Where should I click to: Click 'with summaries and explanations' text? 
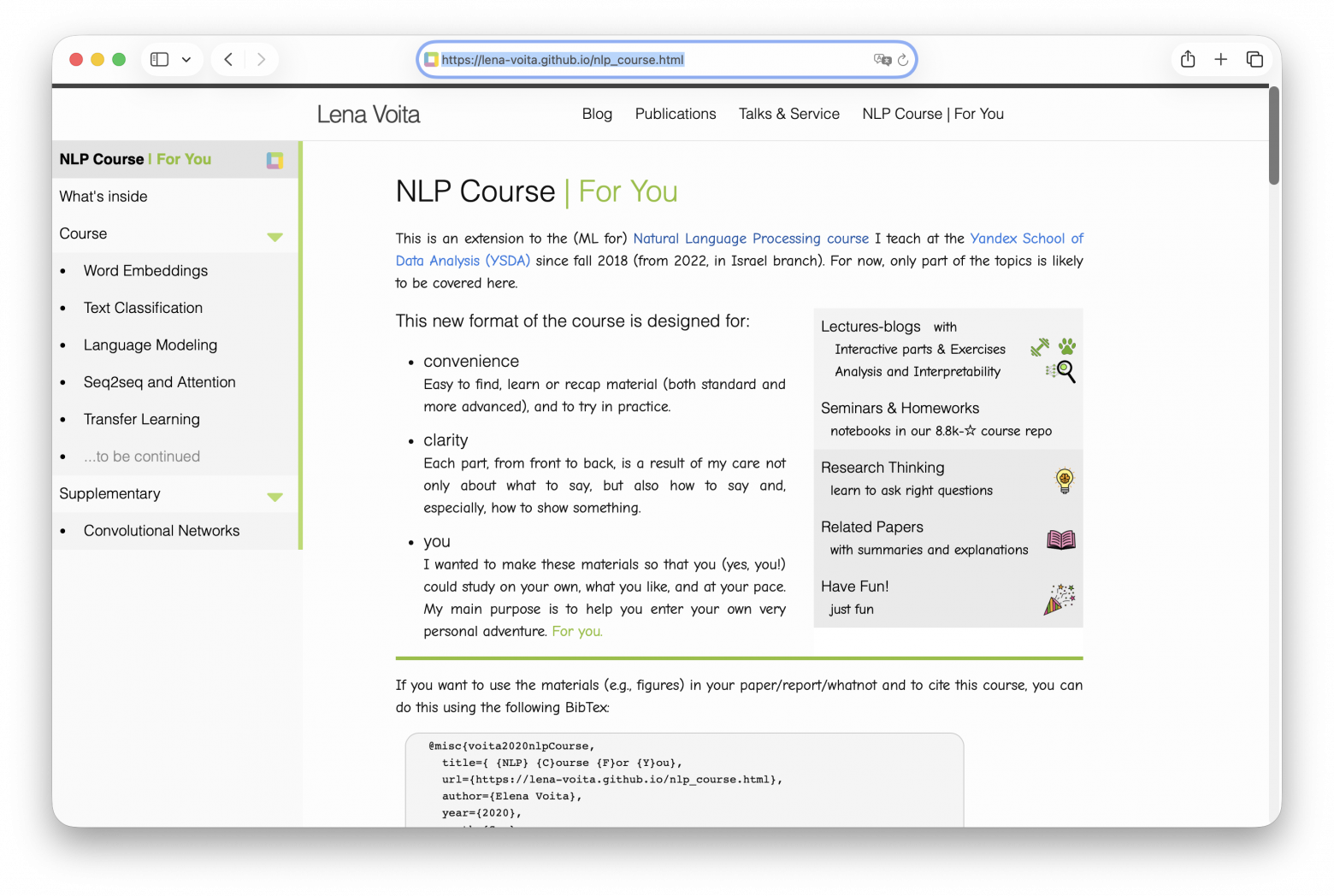click(929, 551)
